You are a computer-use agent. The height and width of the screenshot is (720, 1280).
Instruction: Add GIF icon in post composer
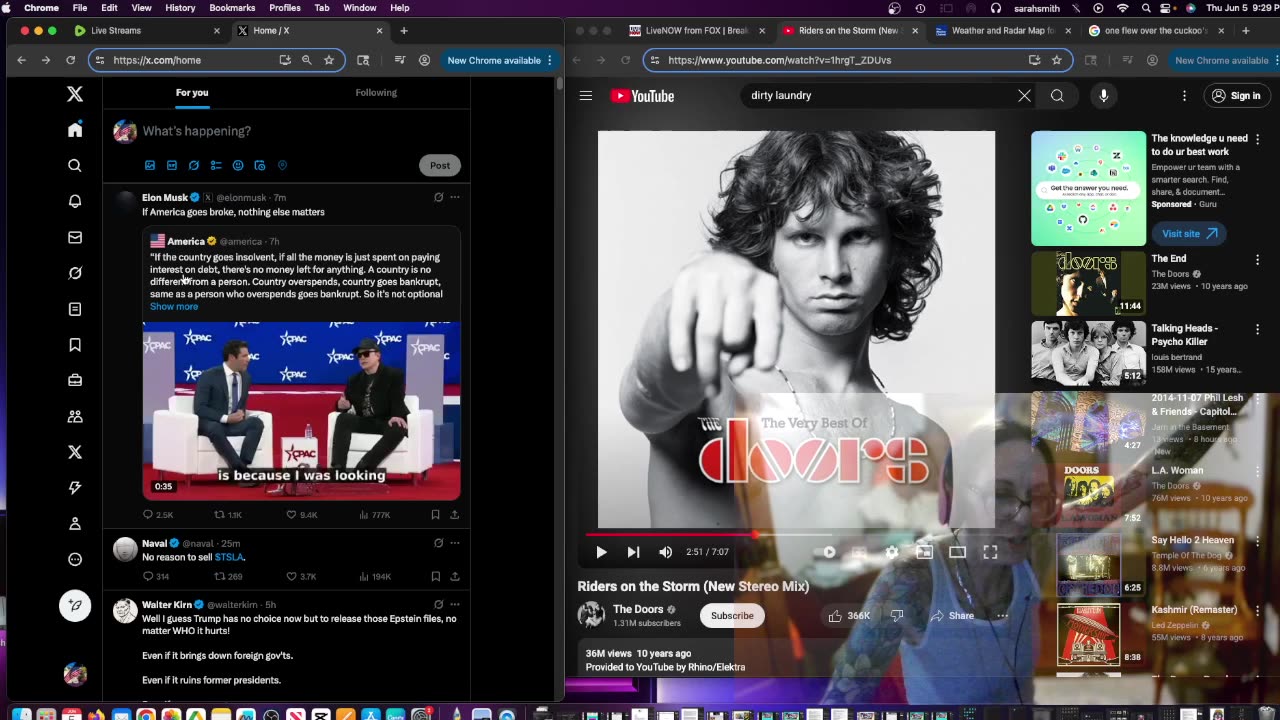172,165
